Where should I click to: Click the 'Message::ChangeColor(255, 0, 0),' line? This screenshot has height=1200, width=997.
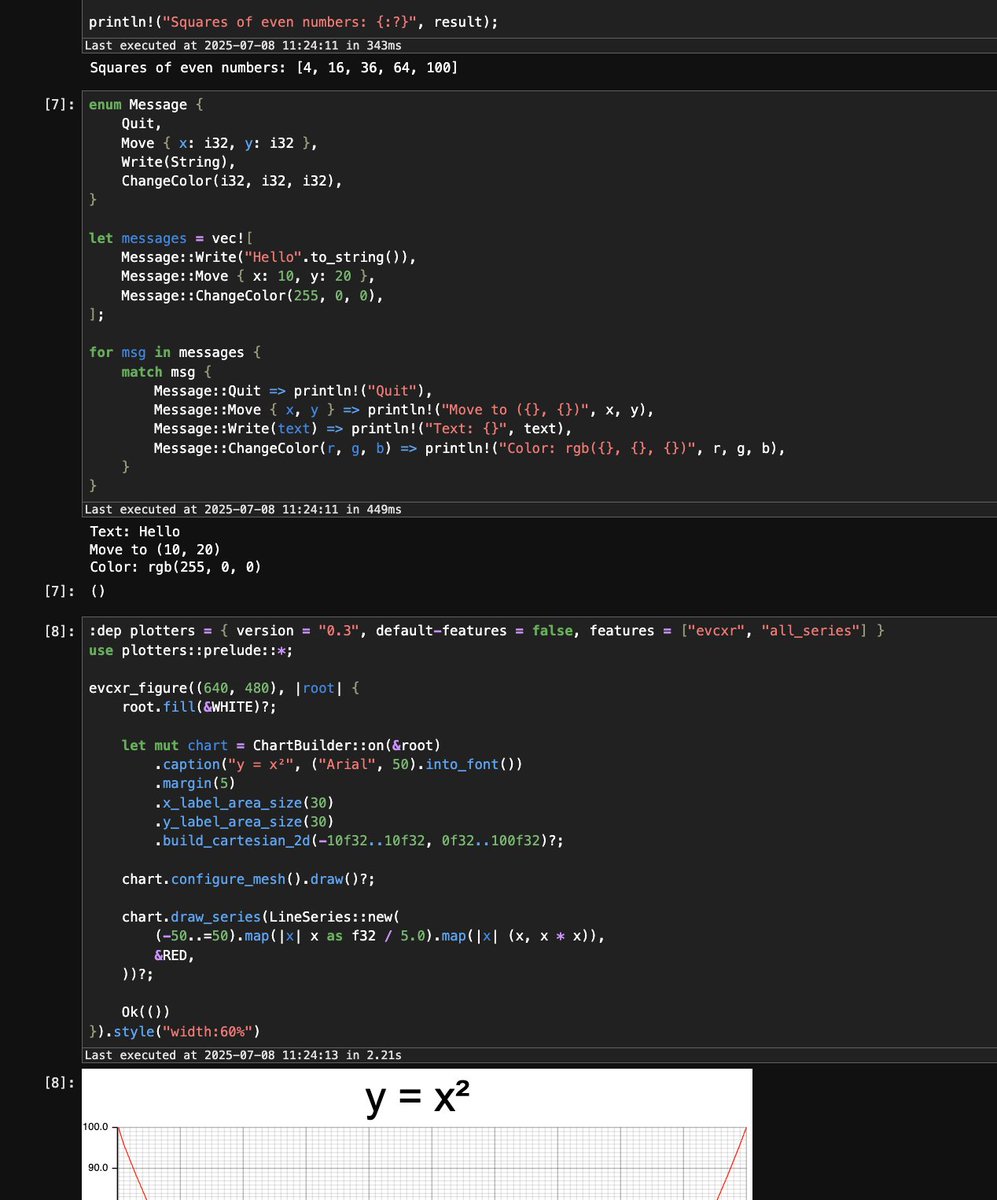(x=252, y=296)
